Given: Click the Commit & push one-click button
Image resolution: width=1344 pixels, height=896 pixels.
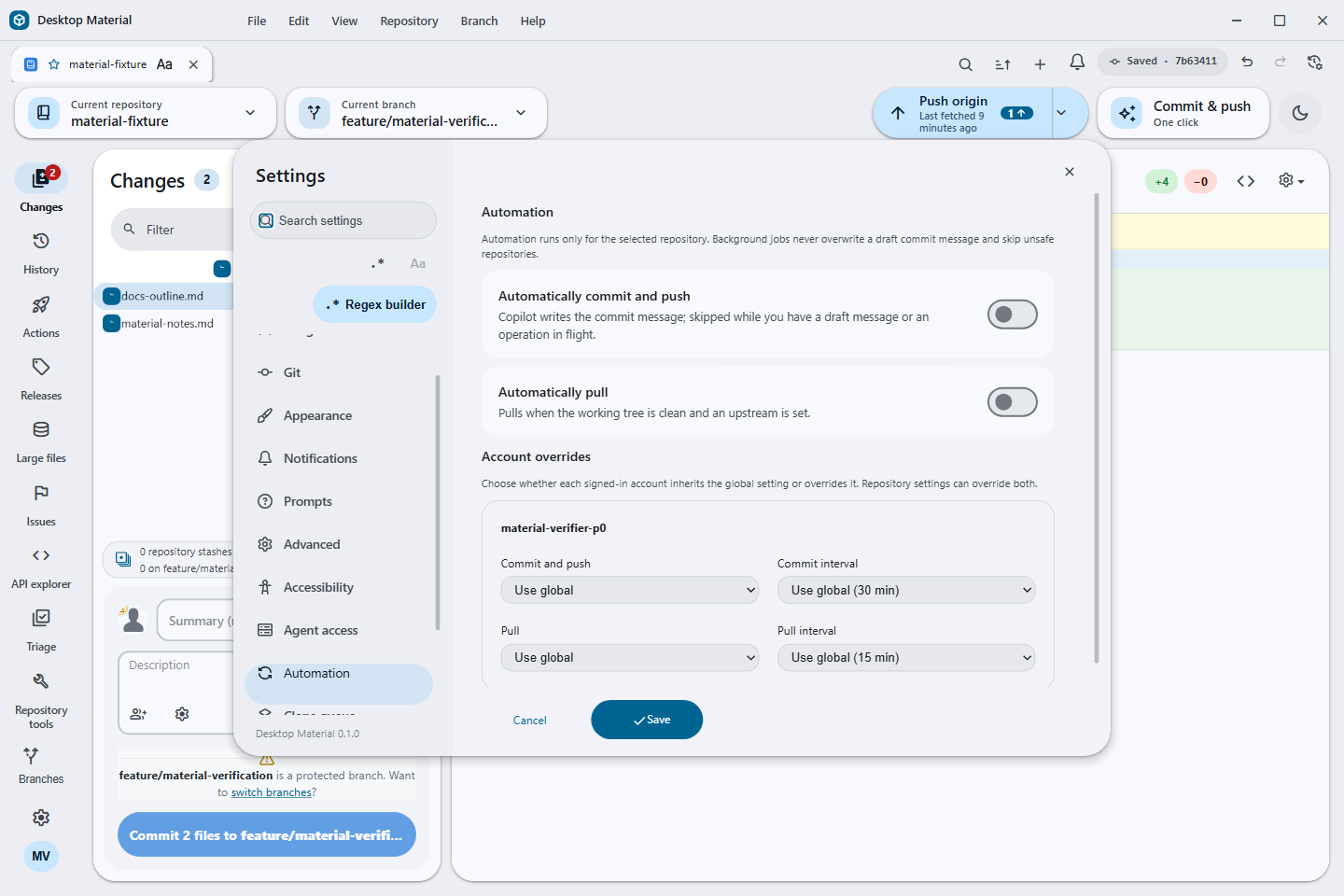Looking at the screenshot, I should [1183, 113].
